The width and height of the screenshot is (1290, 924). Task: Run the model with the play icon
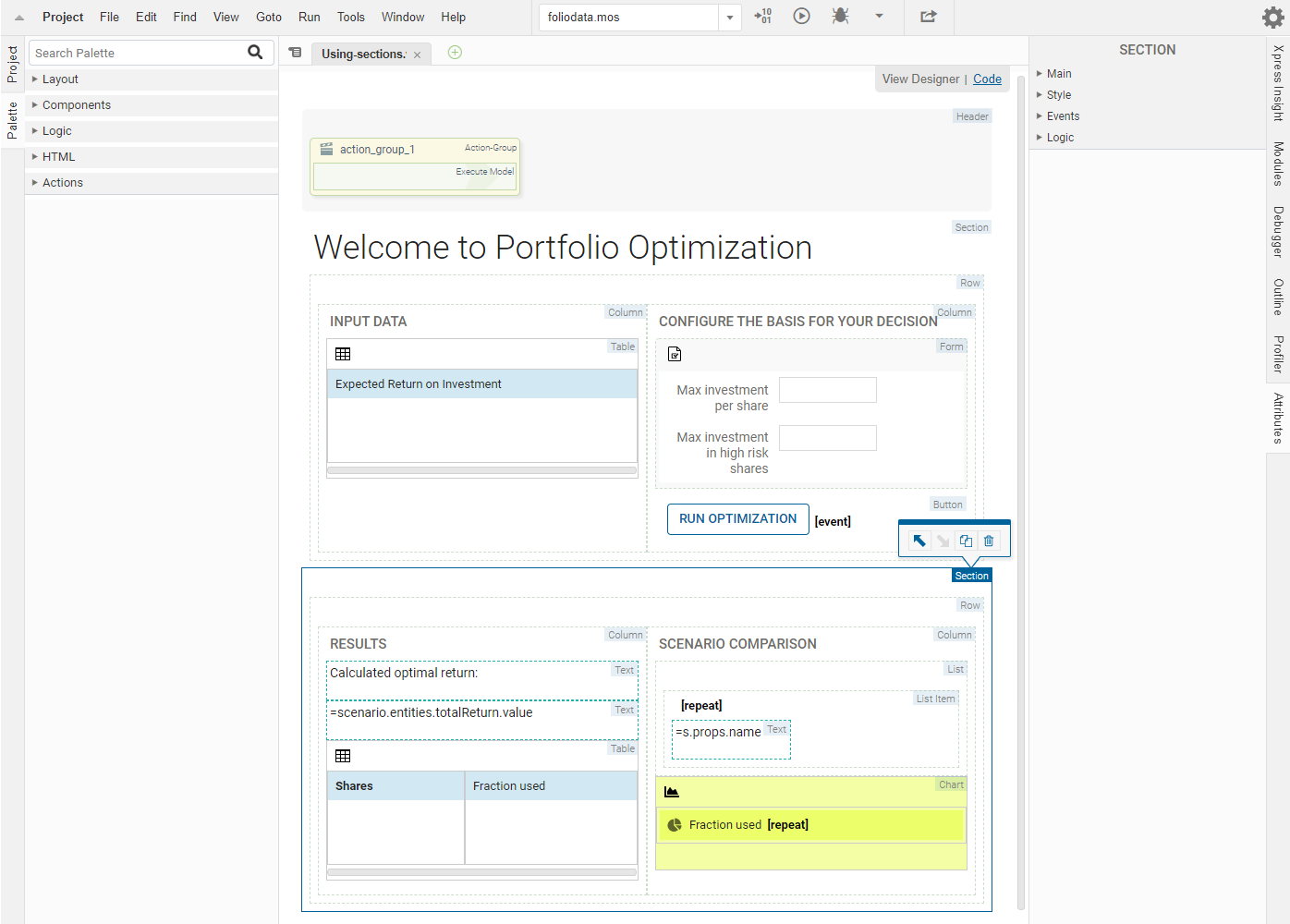[x=801, y=17]
